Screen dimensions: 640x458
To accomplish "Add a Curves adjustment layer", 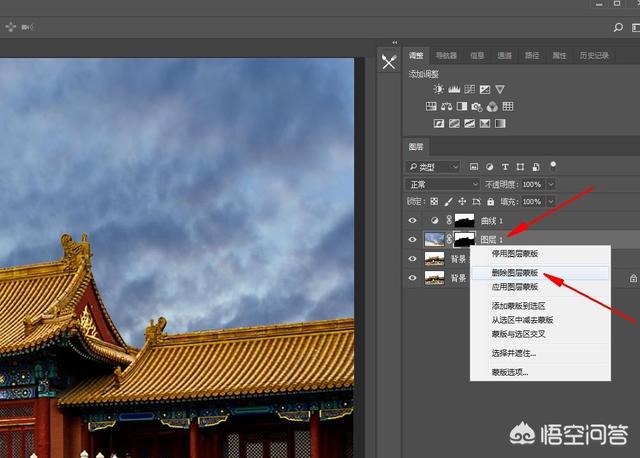I will (469, 89).
